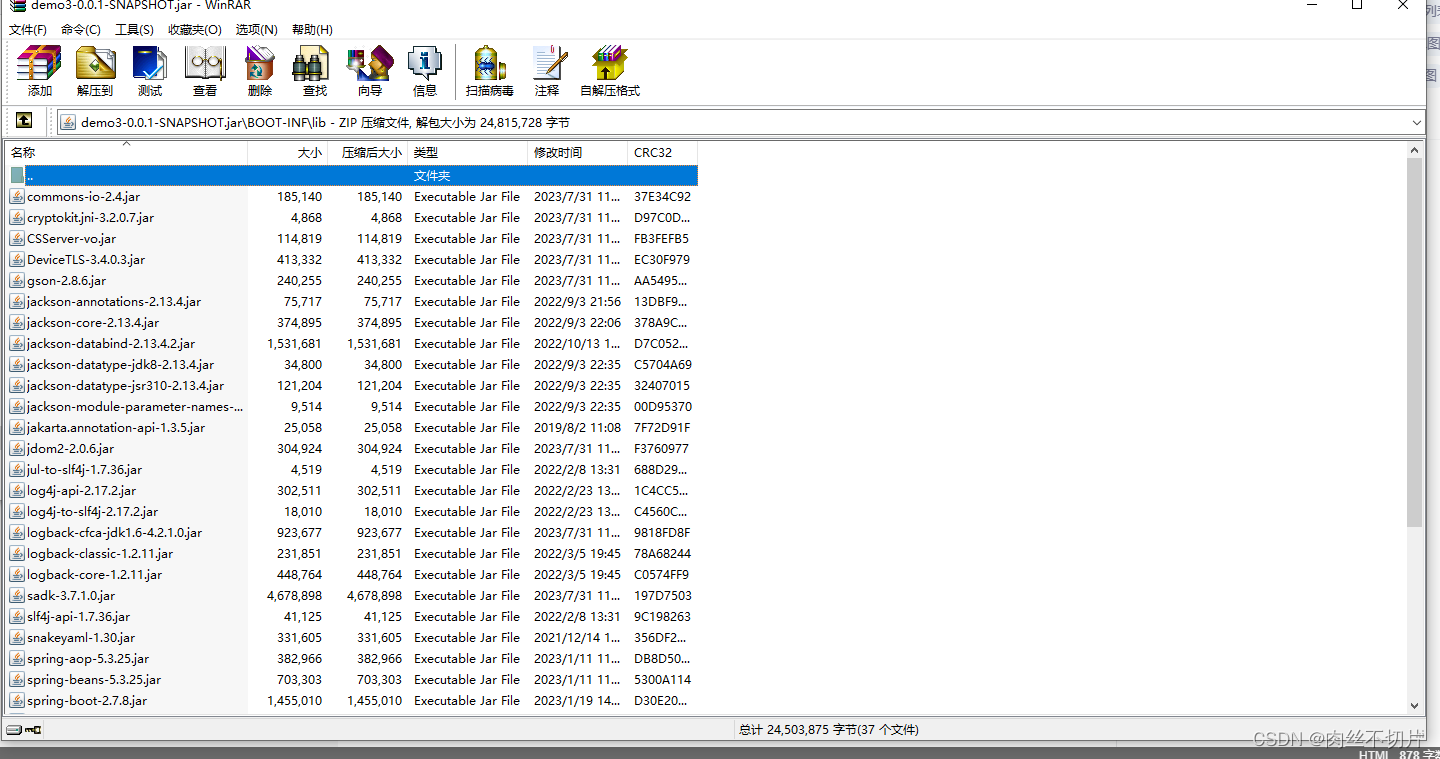
Task: Open the 选项(N) menu
Action: (x=257, y=30)
